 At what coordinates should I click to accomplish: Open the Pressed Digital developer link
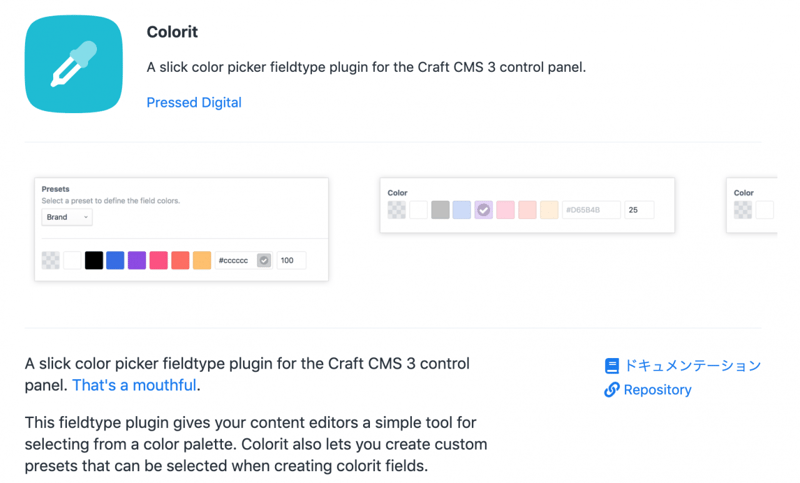click(194, 102)
